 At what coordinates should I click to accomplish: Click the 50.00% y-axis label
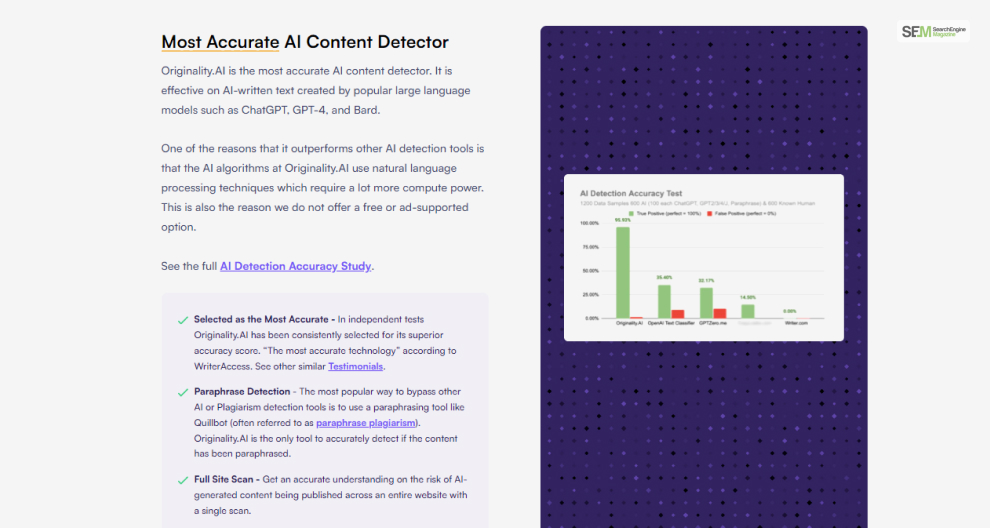coord(591,271)
